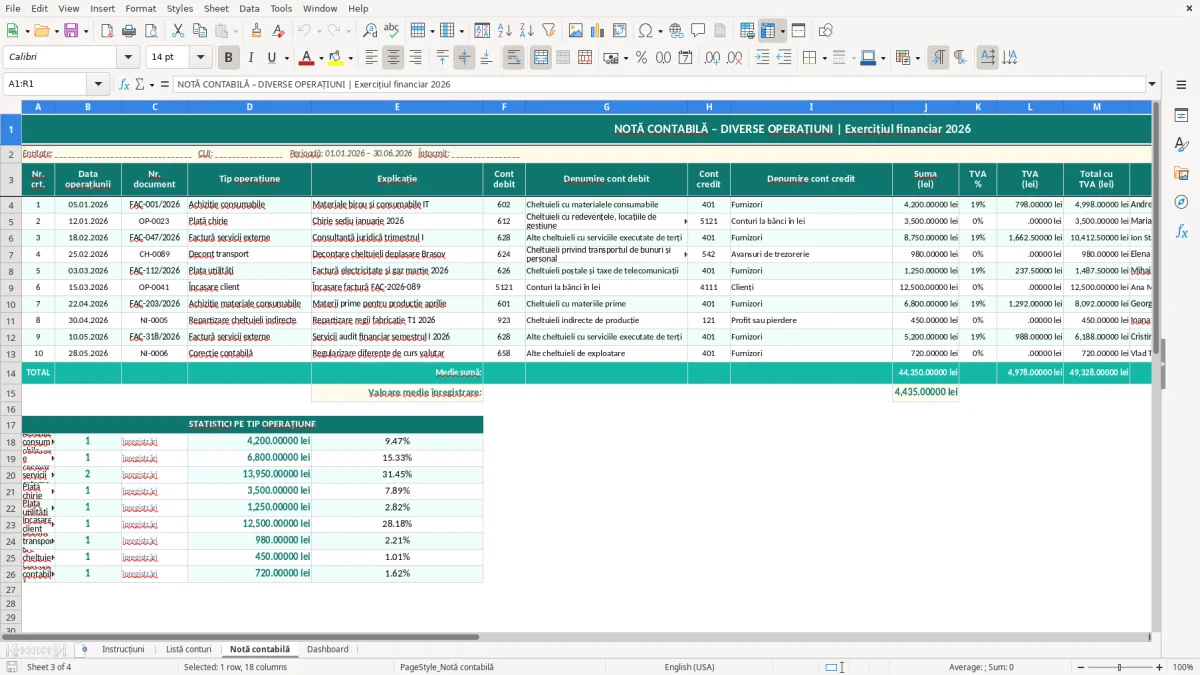Open the Sidebar Gallery panel

pyautogui.click(x=1181, y=173)
